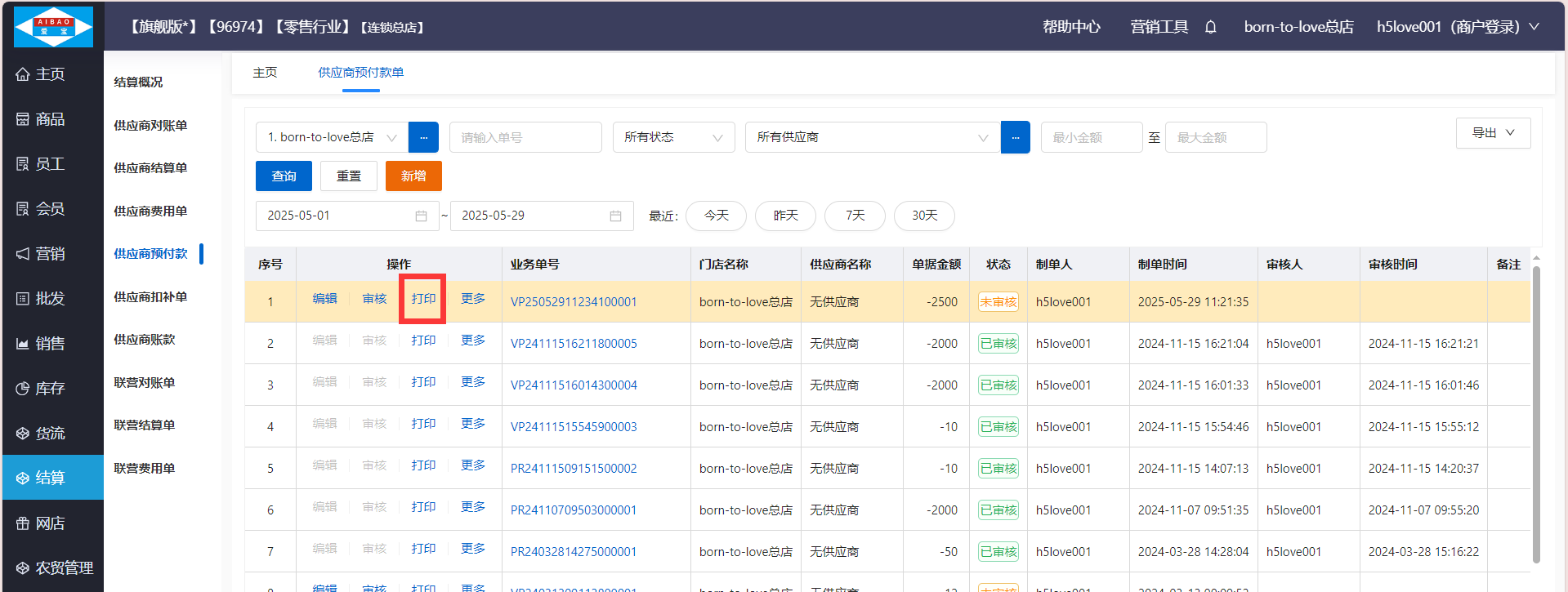Open the 所有状态 status dropdown
Viewport: 1568px width, 592px height.
[673, 137]
